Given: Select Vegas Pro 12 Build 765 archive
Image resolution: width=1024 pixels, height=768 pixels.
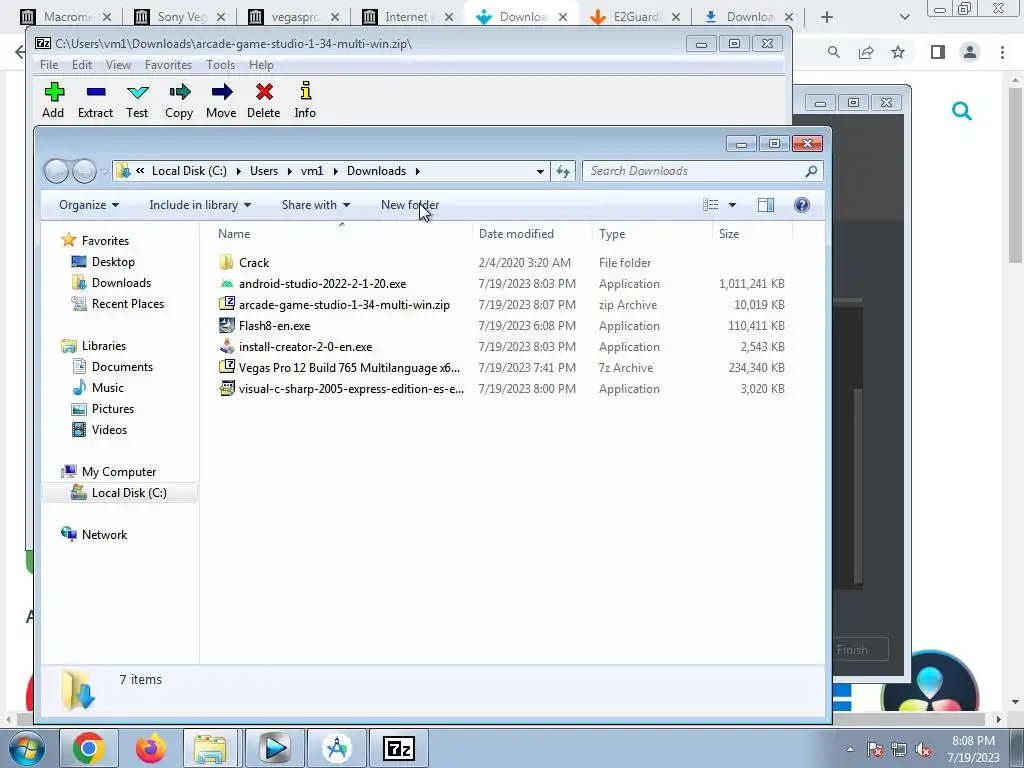Looking at the screenshot, I should click(349, 368).
